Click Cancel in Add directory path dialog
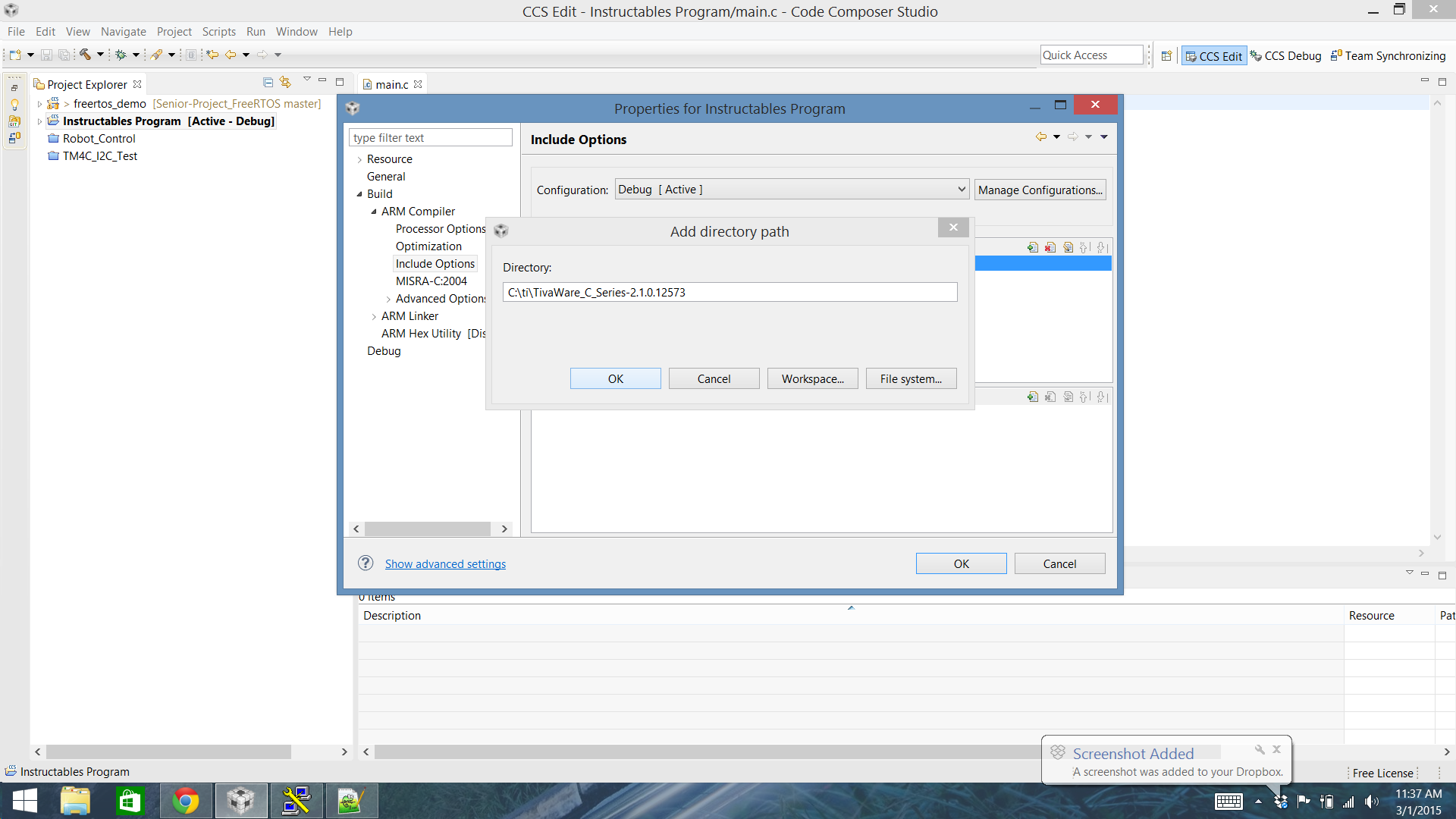Image resolution: width=1456 pixels, height=819 pixels. (x=714, y=378)
